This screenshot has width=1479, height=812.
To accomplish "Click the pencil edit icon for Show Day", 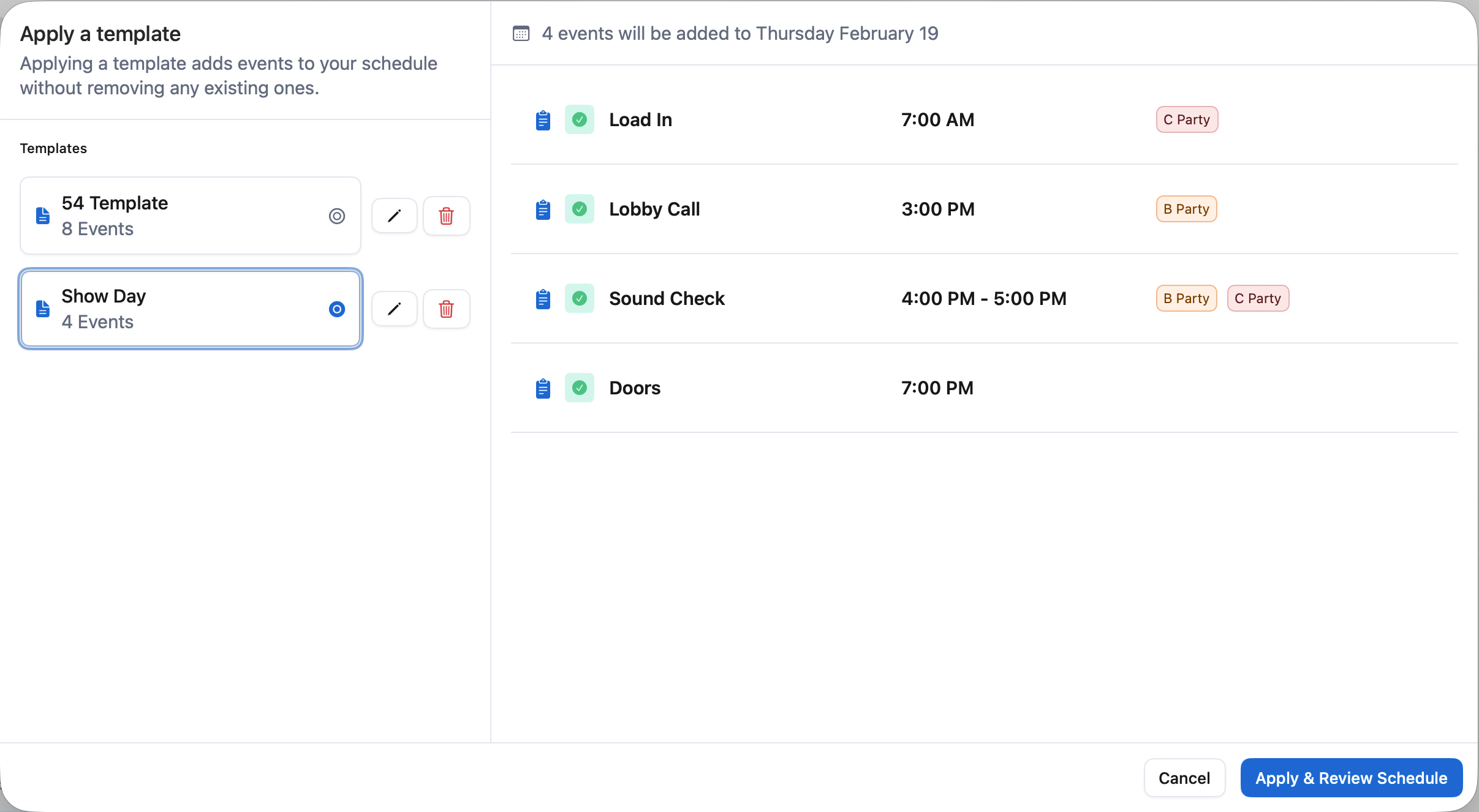I will point(395,309).
